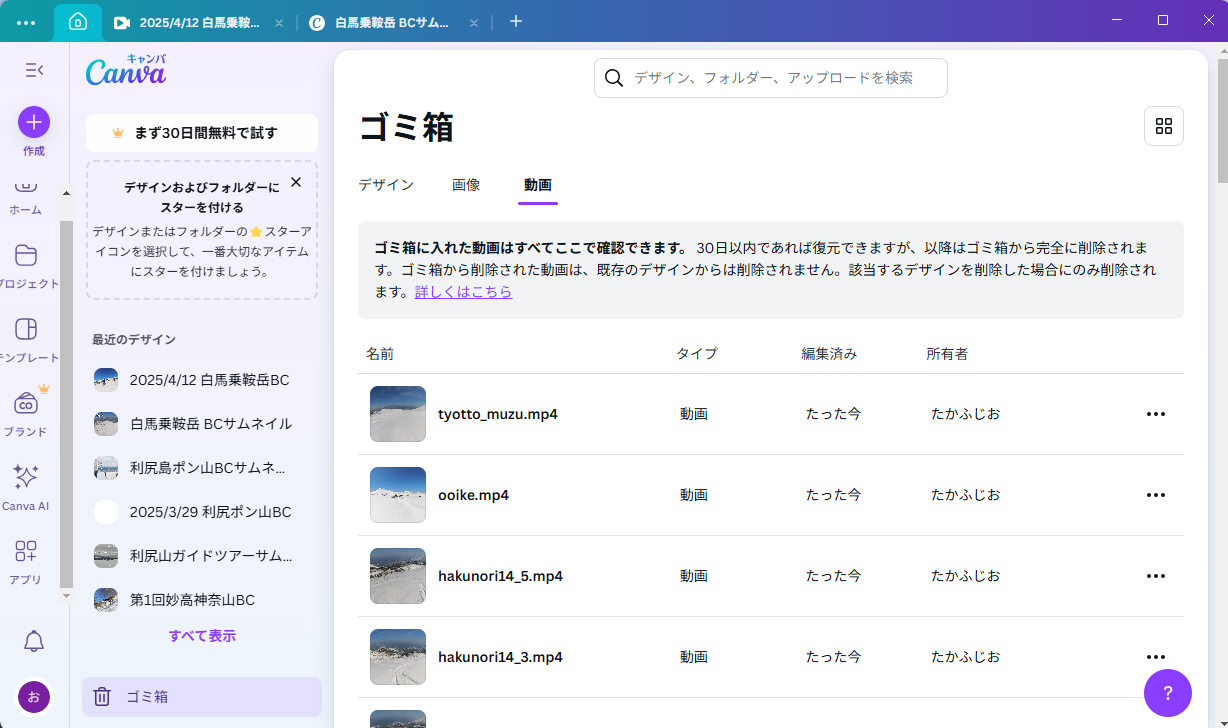The height and width of the screenshot is (728, 1228).
Task: Click すべて表示 to show all designs
Action: tap(202, 636)
